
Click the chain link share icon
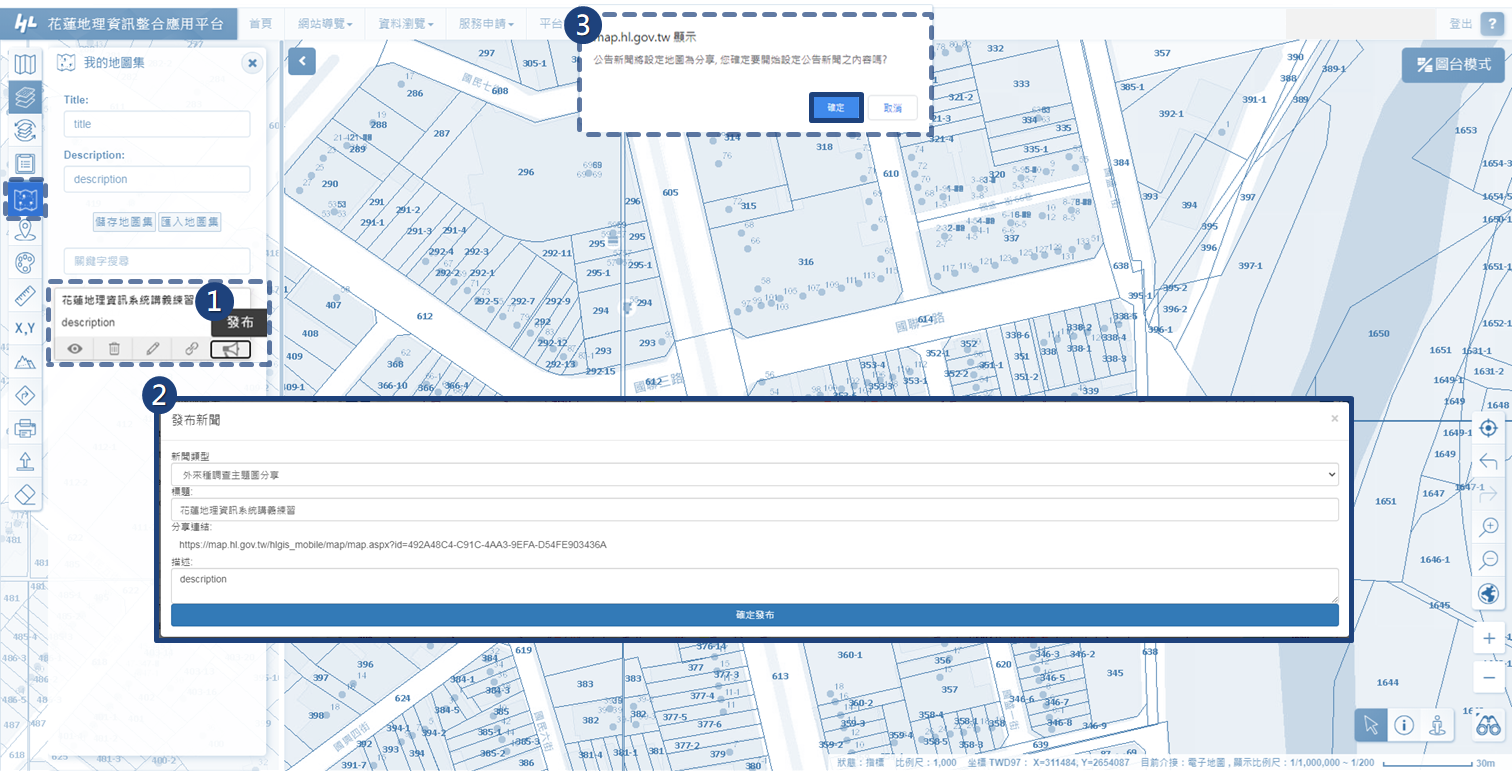click(x=191, y=349)
